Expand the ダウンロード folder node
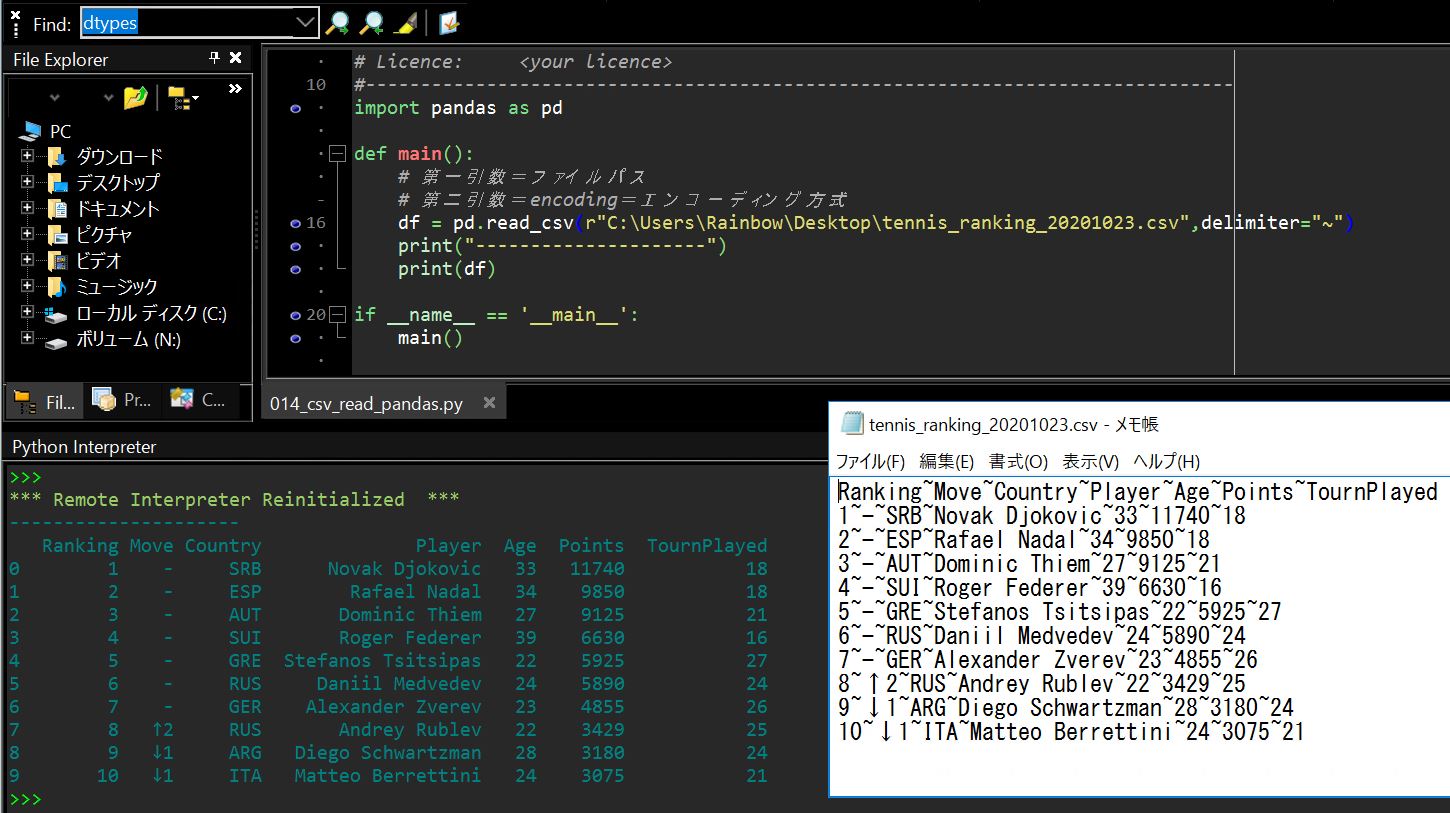 [x=27, y=156]
